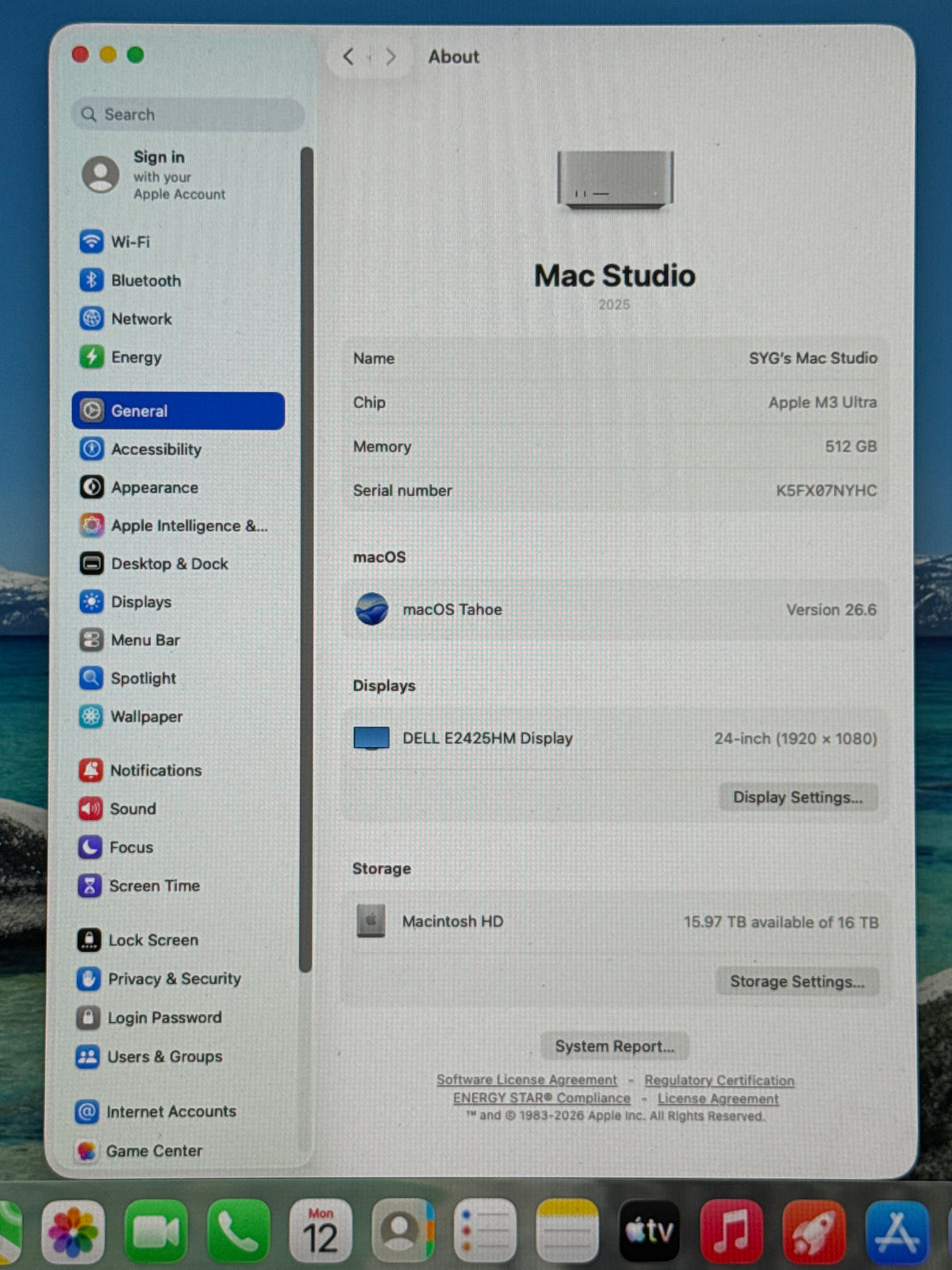Click the sidebar scrollbar
Image resolution: width=952 pixels, height=1270 pixels.
point(305,560)
